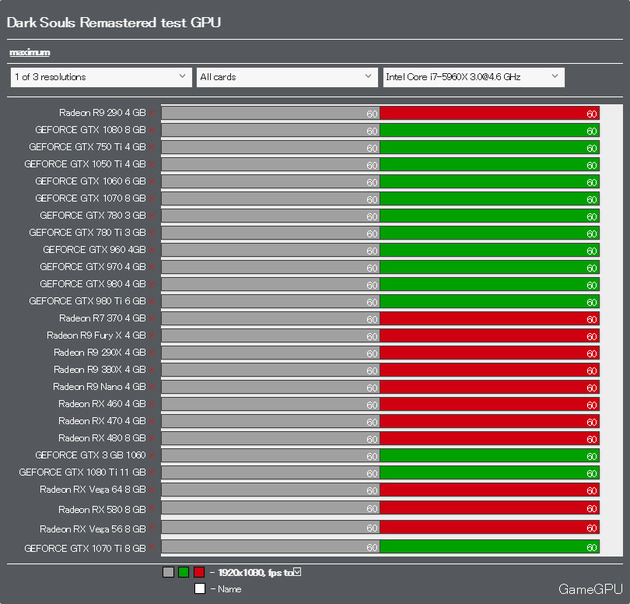
Task: Remove GEFORCE GTX 980 4 GB via red x
Action: click(x=152, y=285)
